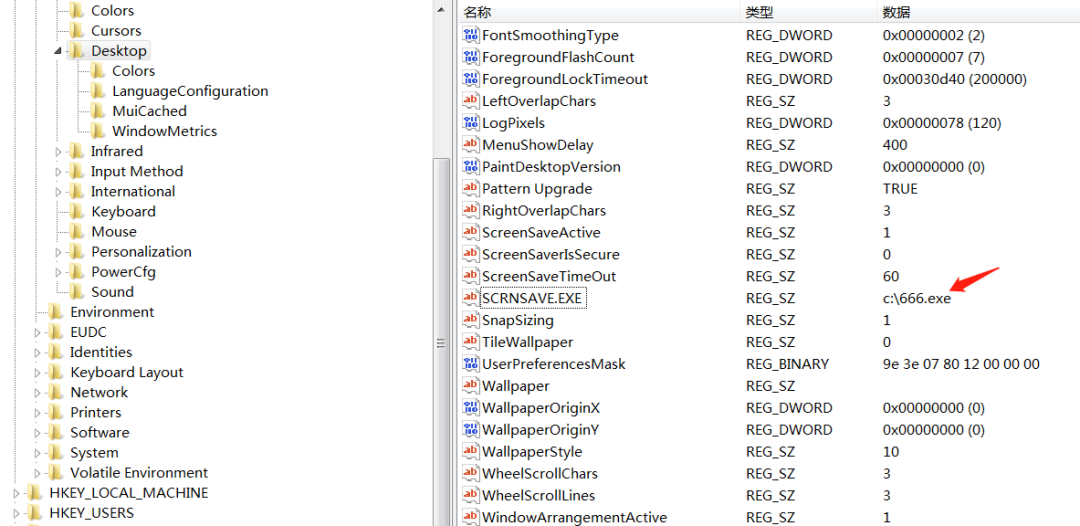Click the data value 400

[x=895, y=145]
